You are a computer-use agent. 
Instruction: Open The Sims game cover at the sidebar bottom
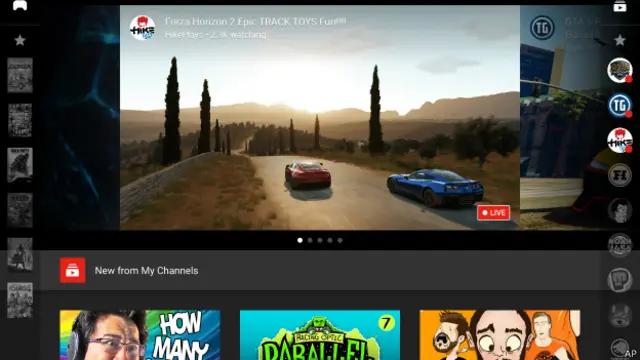point(20,300)
